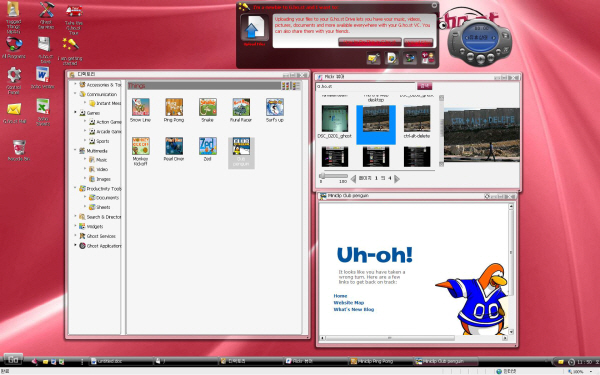Expand Accessories & Tools tree node
The width and height of the screenshot is (600, 375).
[75, 84]
